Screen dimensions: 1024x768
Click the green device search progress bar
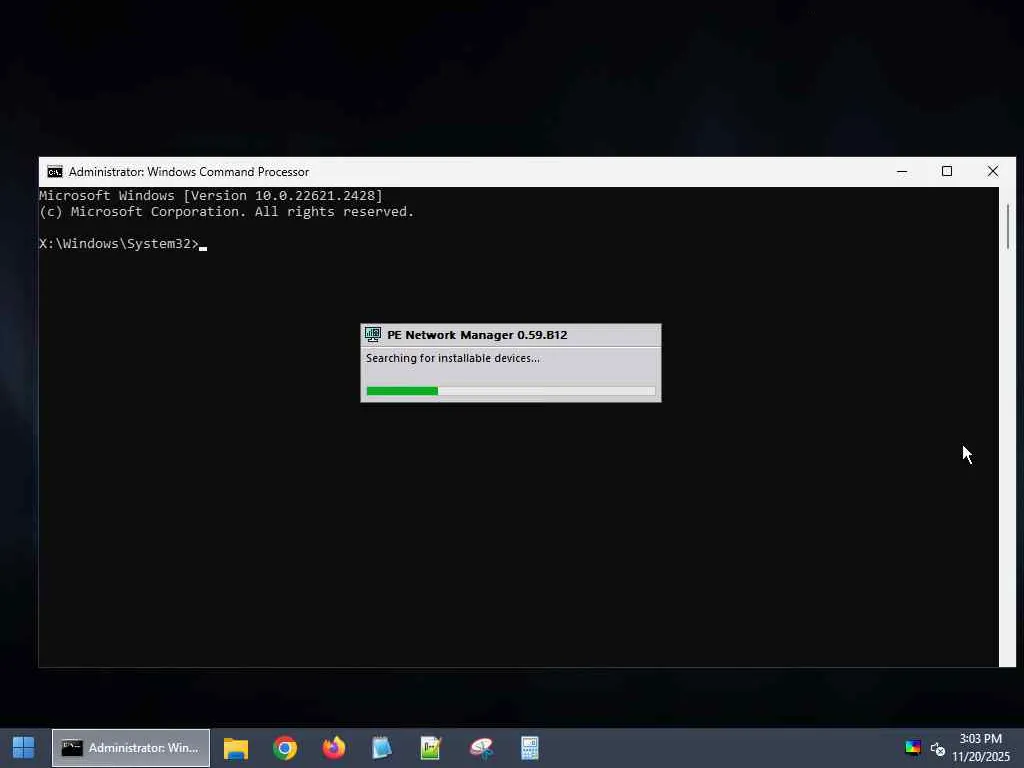511,391
